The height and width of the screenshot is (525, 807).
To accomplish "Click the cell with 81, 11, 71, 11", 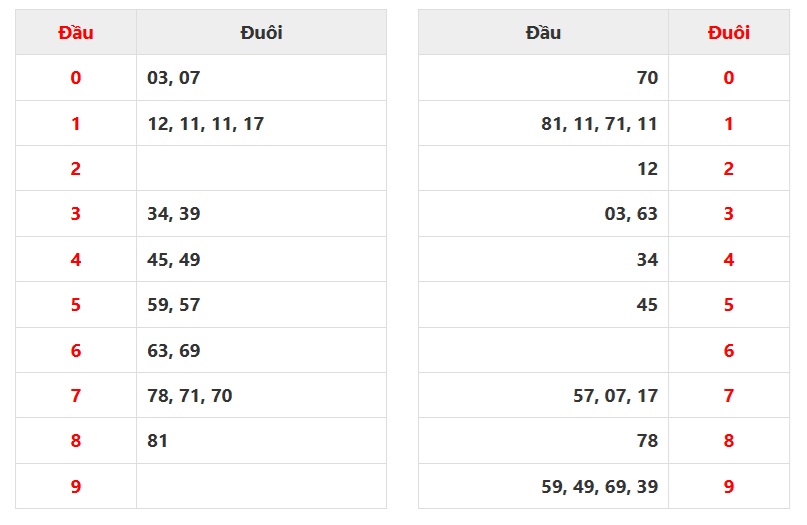I will coord(599,124).
